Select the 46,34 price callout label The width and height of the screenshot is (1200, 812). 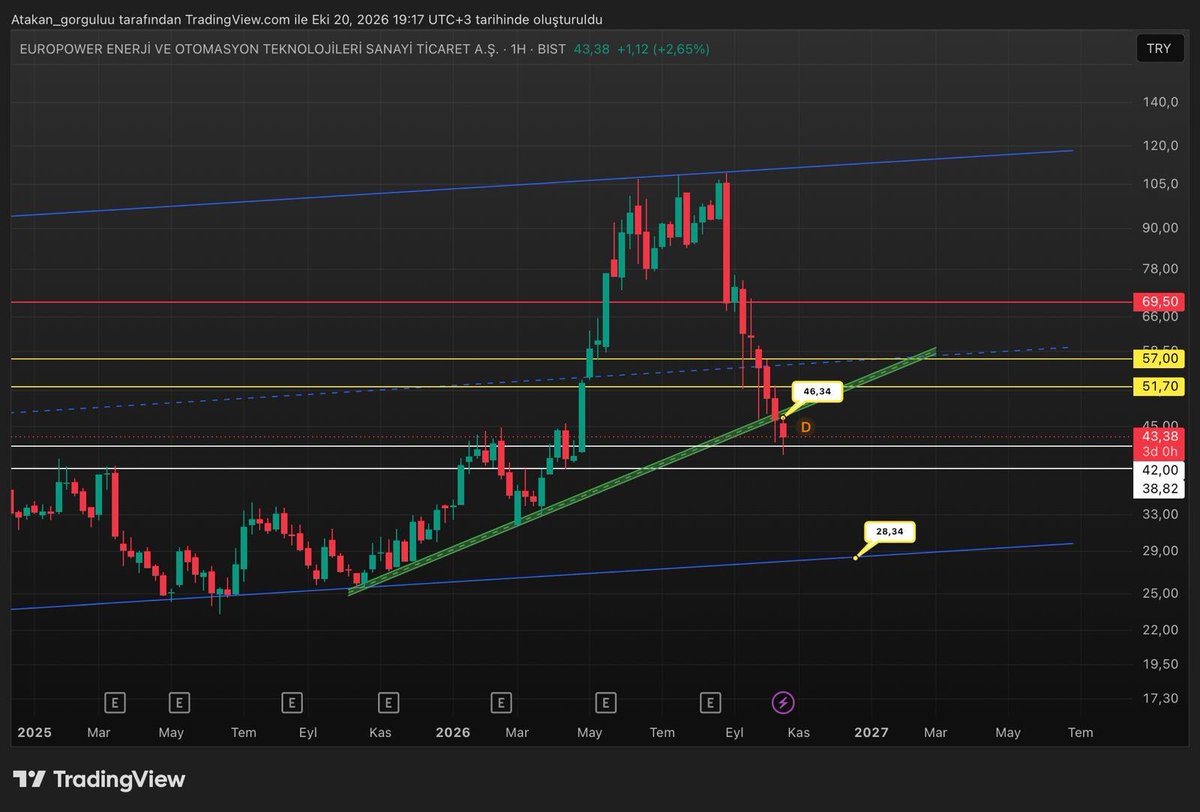[818, 392]
